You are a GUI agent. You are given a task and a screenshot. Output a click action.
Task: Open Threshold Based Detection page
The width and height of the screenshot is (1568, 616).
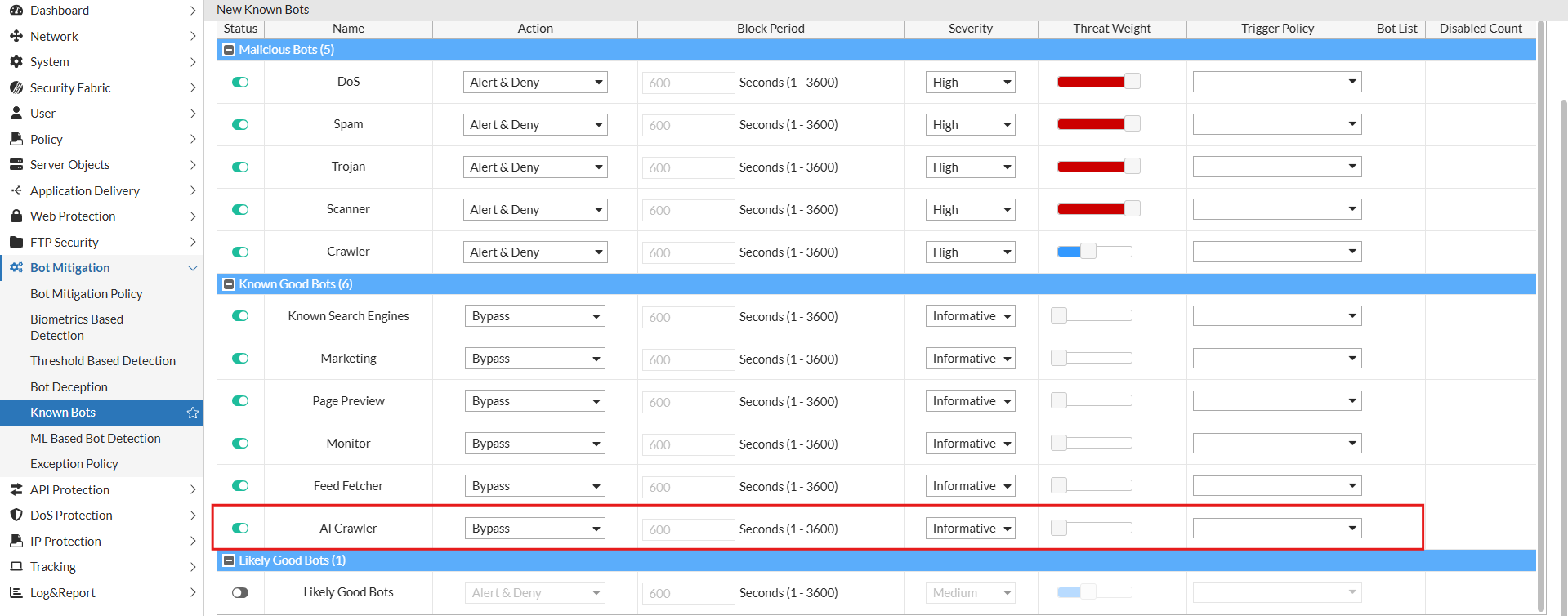103,360
